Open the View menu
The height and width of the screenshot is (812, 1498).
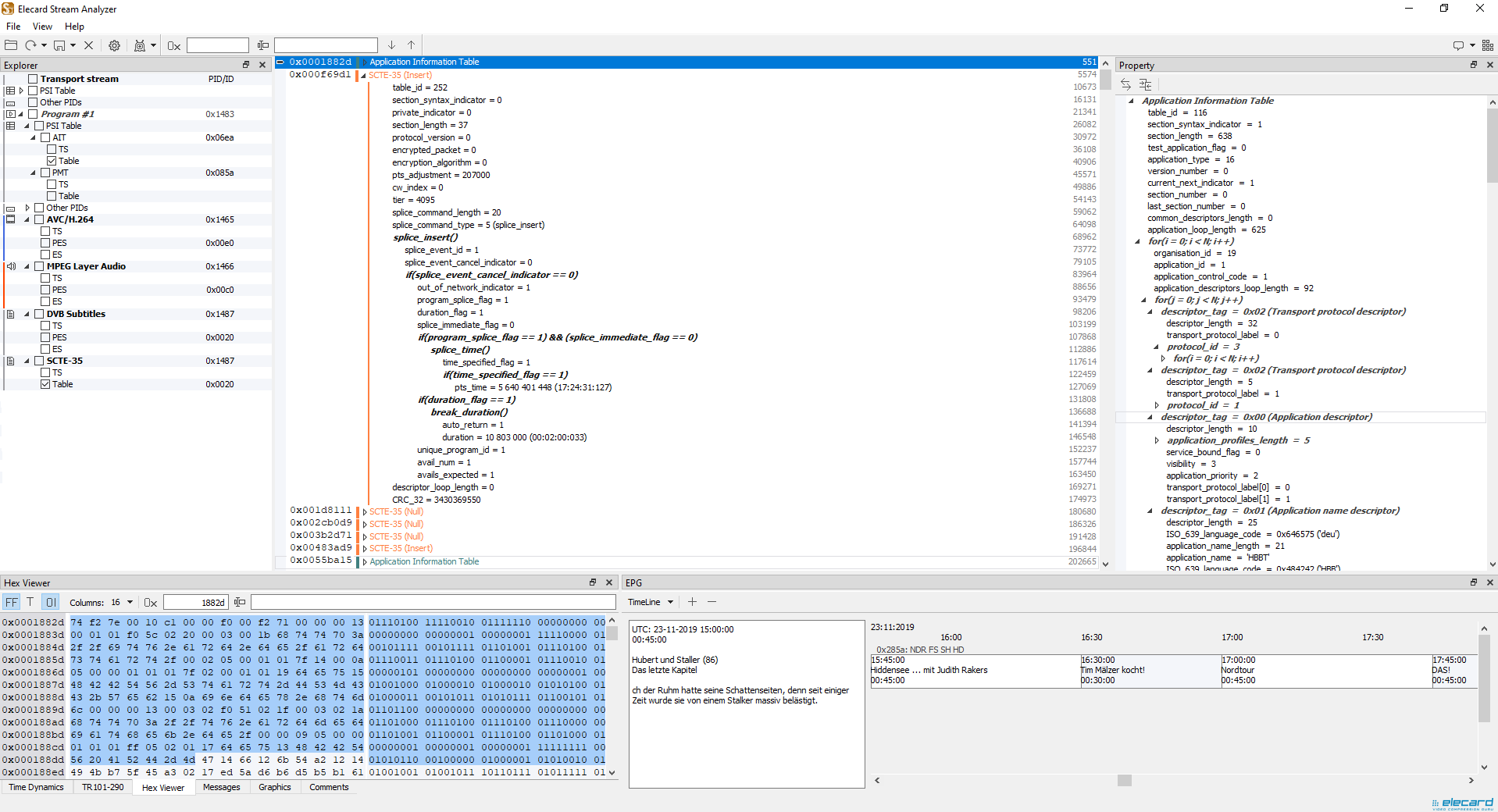pos(42,26)
